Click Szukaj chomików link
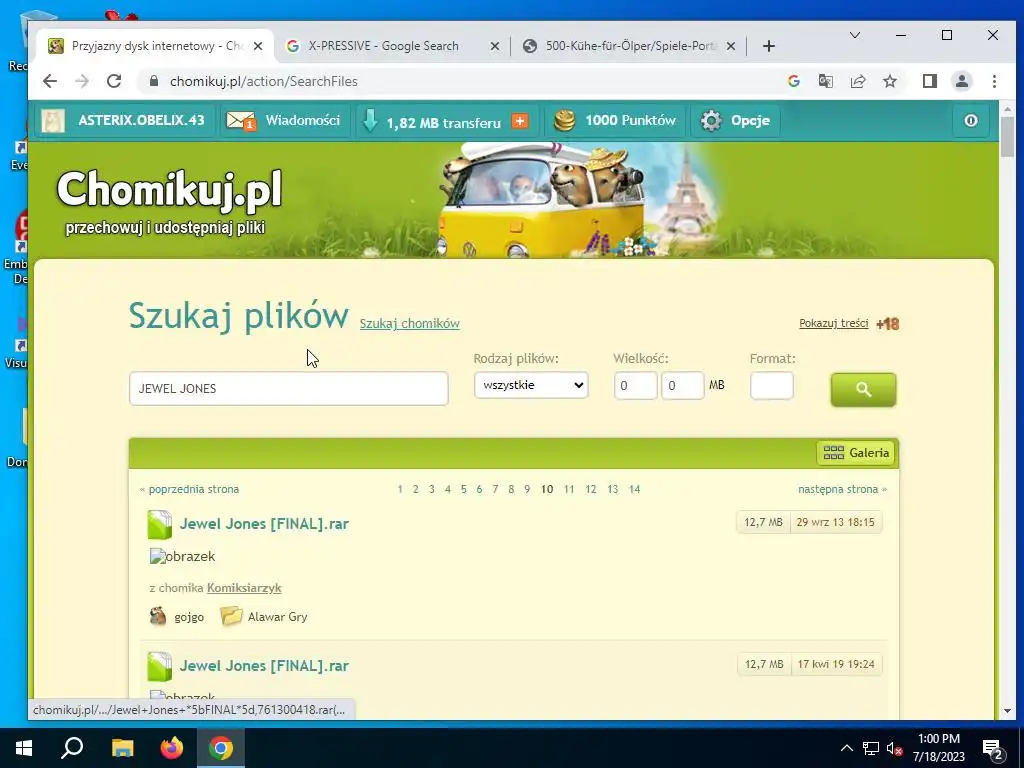This screenshot has height=768, width=1024. pos(409,323)
